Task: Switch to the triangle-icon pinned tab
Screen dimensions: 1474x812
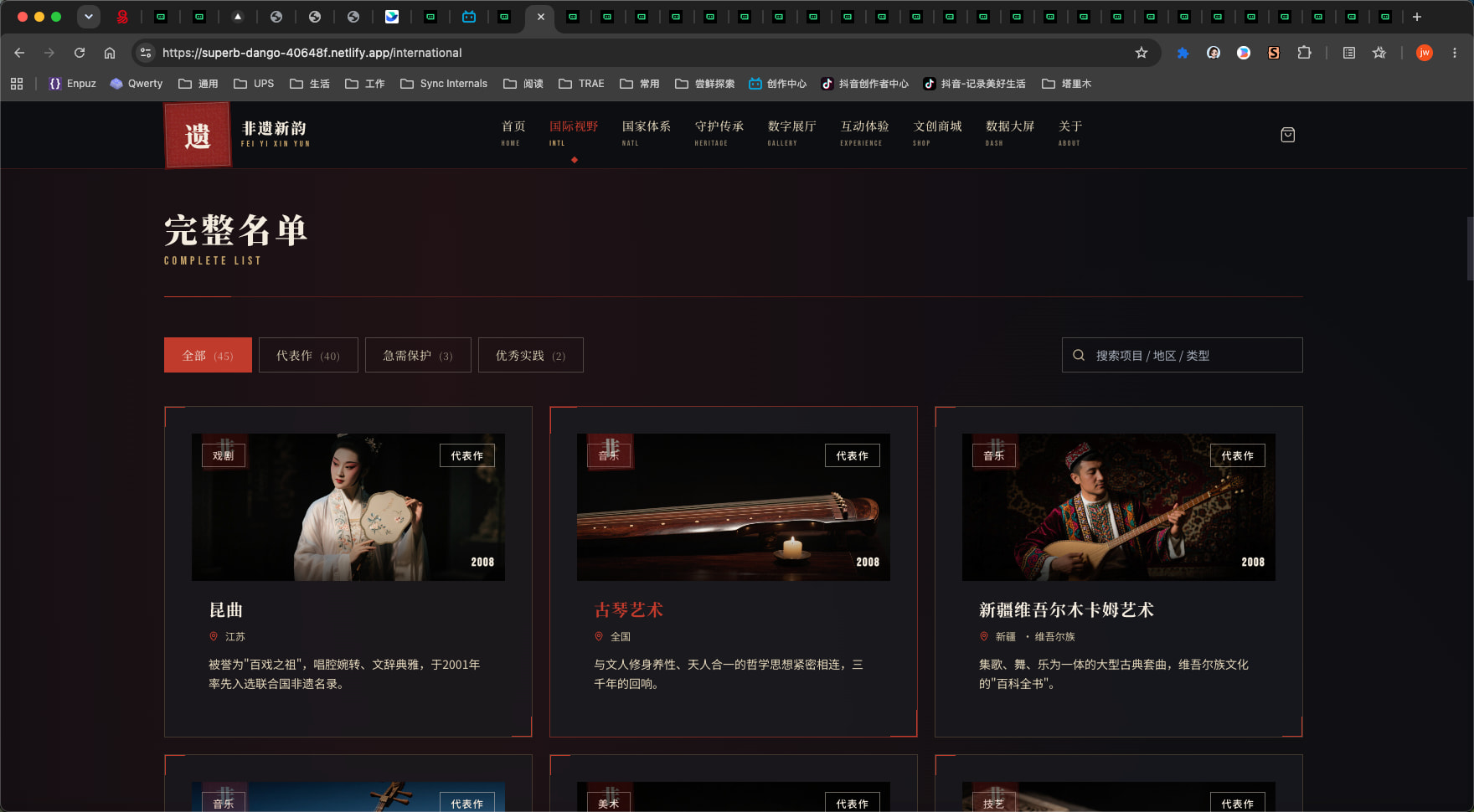Action: click(238, 17)
